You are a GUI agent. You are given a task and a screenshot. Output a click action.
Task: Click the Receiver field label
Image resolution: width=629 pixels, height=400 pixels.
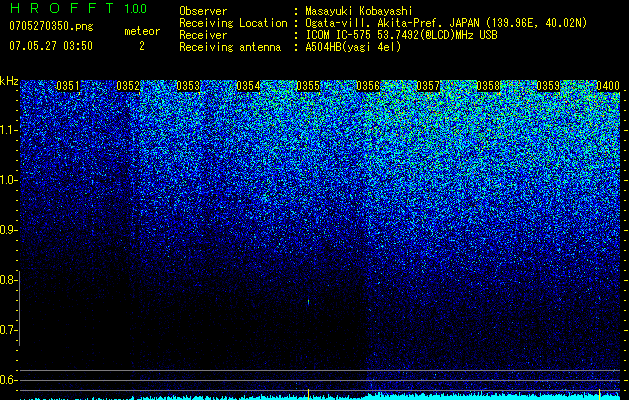click(203, 35)
